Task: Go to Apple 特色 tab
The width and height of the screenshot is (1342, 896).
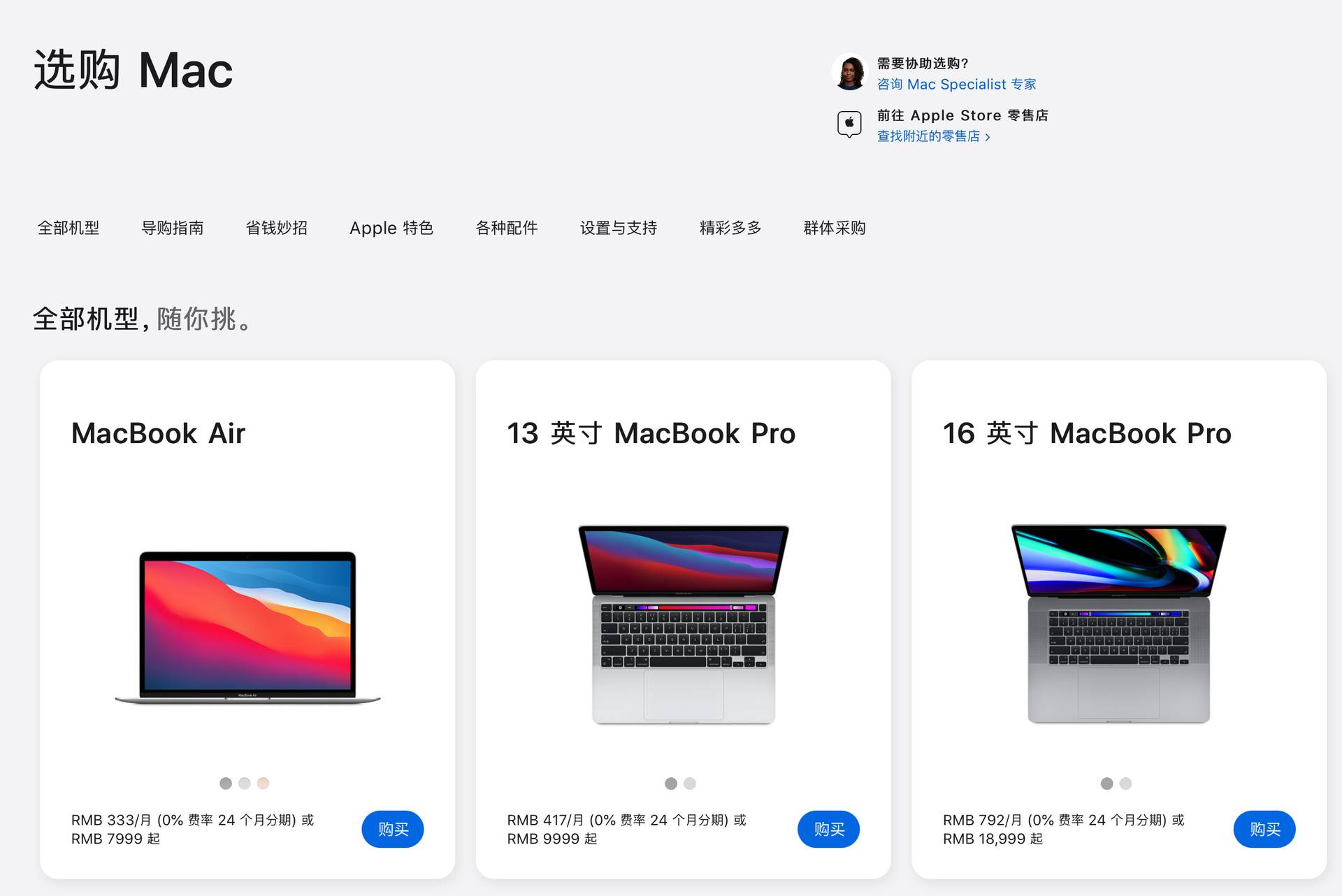Action: 391,228
